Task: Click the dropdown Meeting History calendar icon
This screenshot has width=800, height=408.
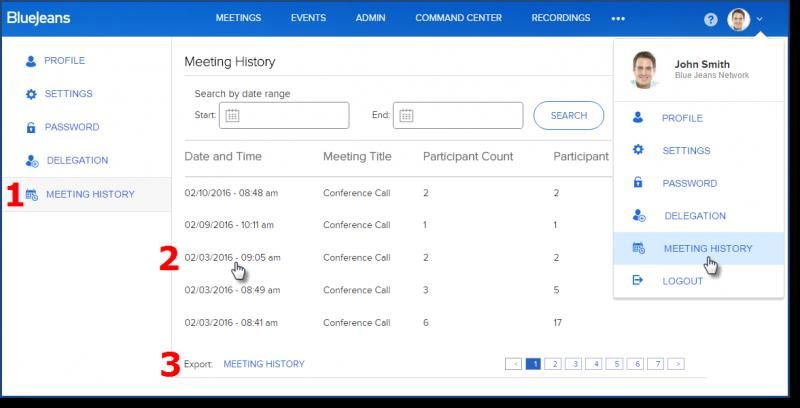Action: click(638, 248)
